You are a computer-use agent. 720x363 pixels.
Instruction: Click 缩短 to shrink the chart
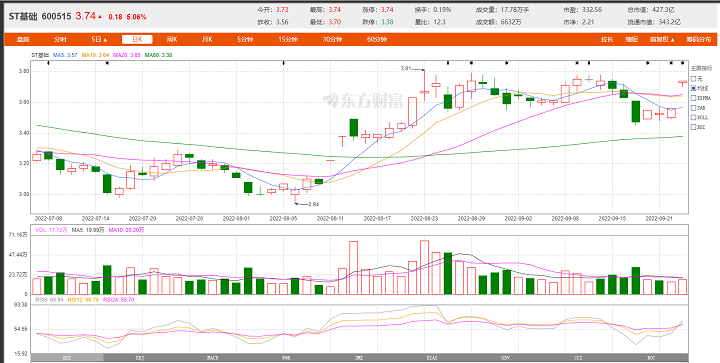[632, 39]
